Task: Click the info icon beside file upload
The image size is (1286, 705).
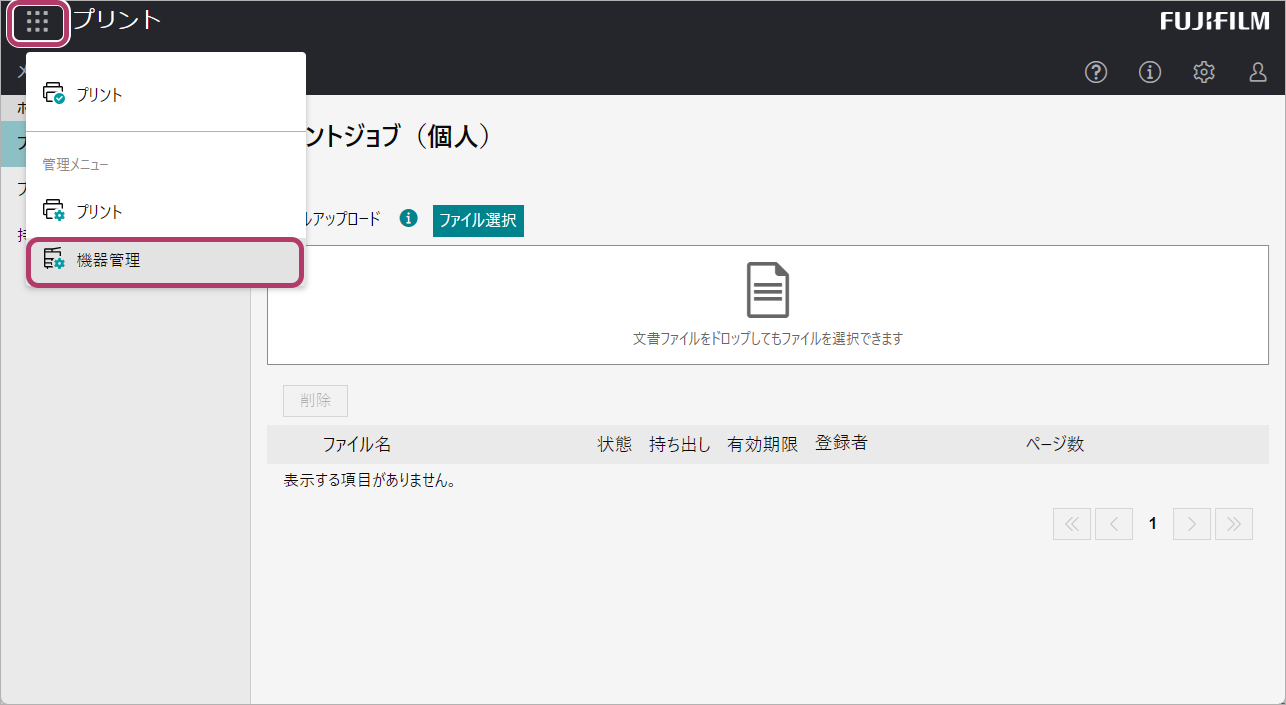Action: tap(408, 219)
